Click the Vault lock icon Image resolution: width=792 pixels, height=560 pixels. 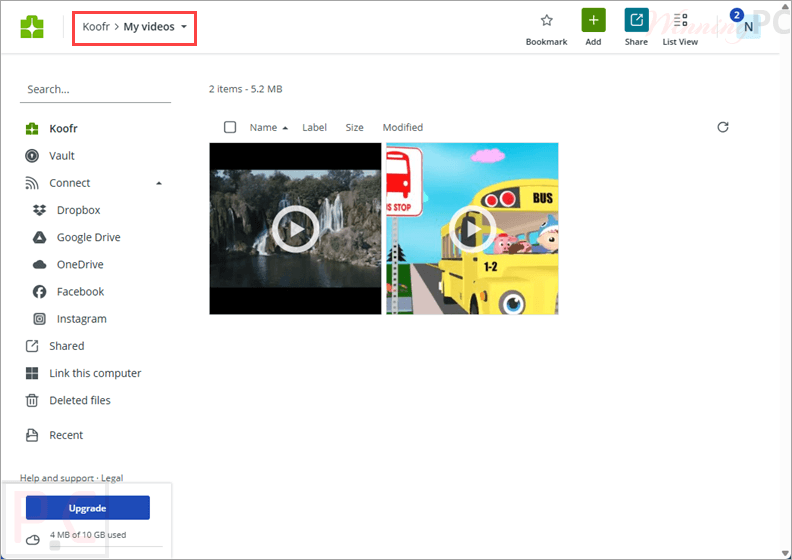pyautogui.click(x=32, y=156)
